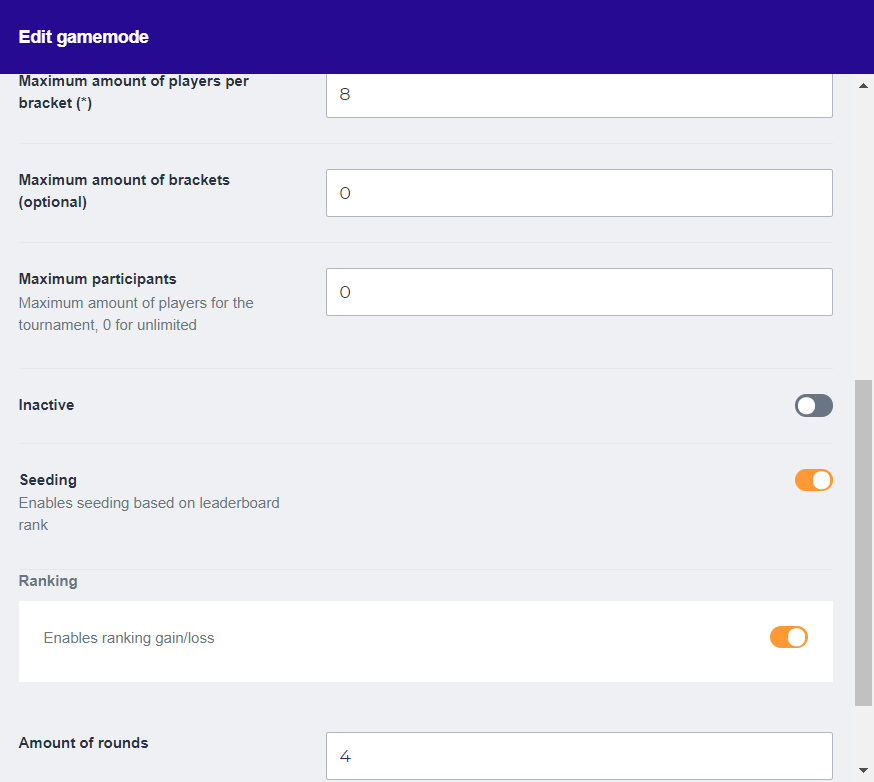Image resolution: width=874 pixels, height=782 pixels.
Task: Click the Ranking section heading
Action: [48, 581]
